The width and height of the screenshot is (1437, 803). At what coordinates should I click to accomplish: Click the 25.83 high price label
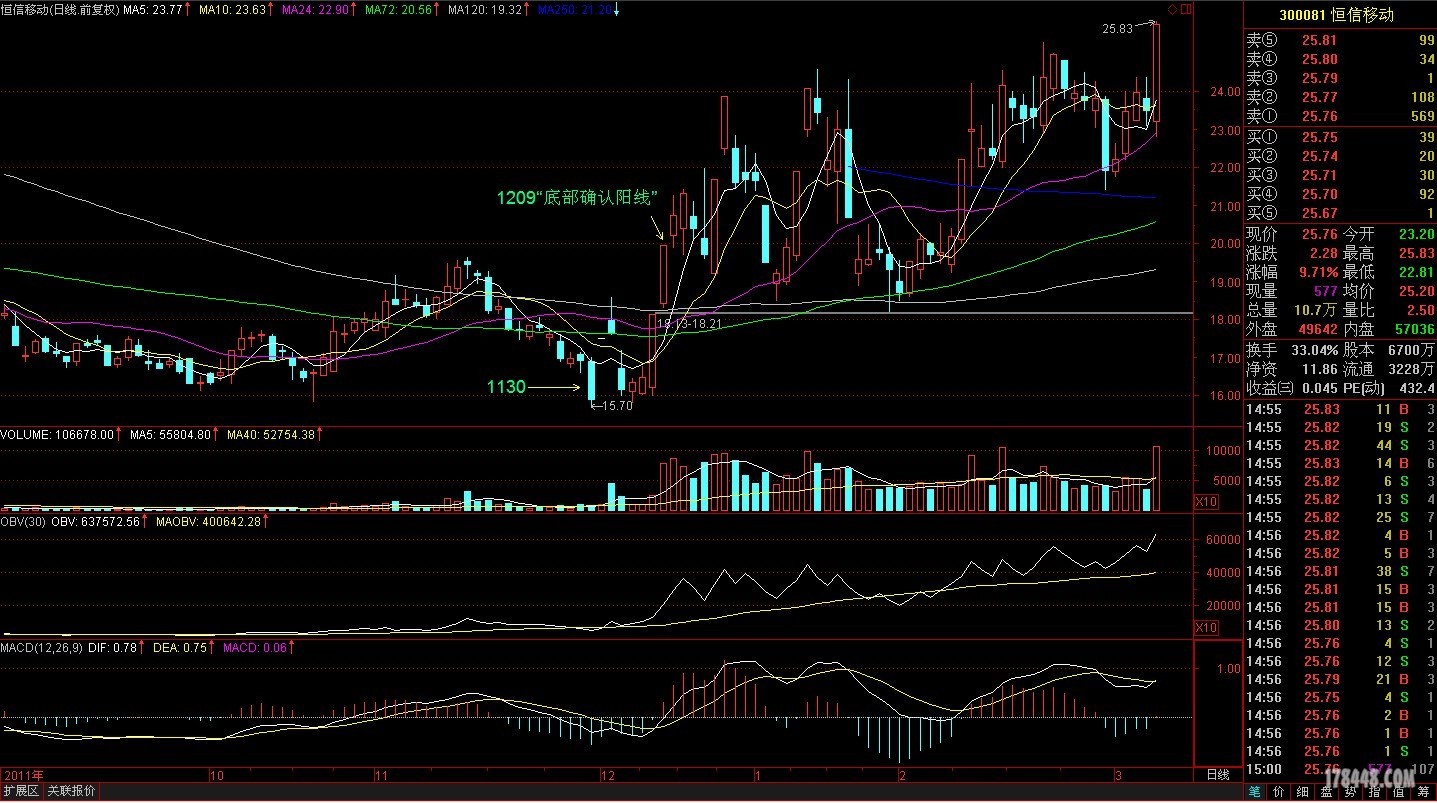point(1117,29)
